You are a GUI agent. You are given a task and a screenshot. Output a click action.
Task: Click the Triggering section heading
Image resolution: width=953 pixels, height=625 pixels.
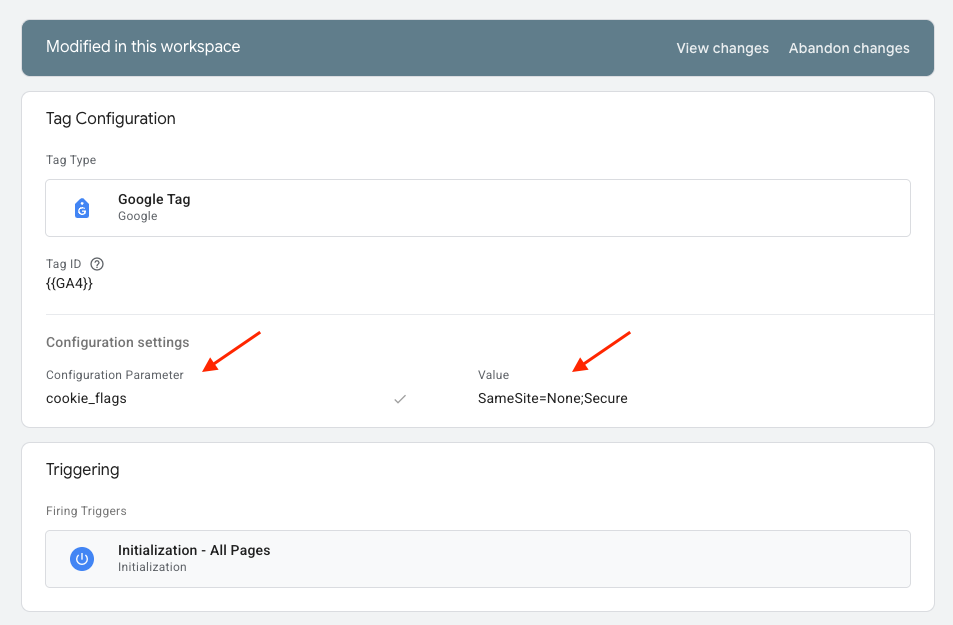pyautogui.click(x=83, y=469)
